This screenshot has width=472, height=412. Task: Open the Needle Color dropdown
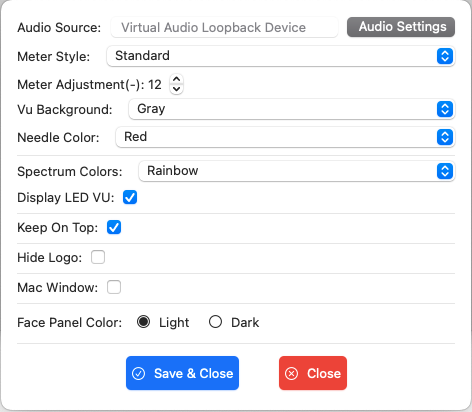coord(285,137)
